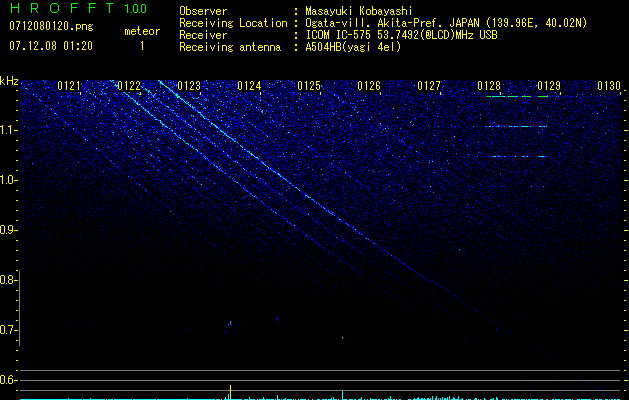Click the 0.8 kHz axis label
629x400 pixels.
coord(7,280)
